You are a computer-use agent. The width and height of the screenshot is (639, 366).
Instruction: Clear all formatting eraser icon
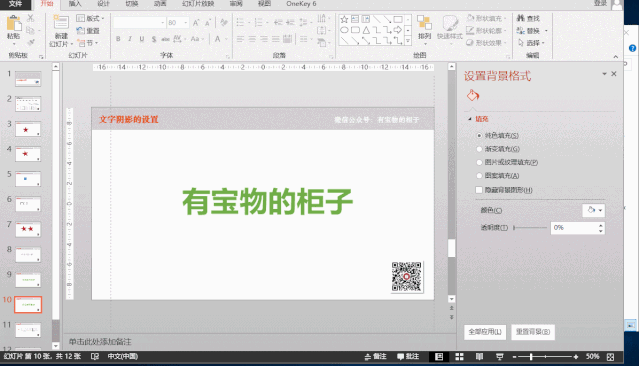(x=224, y=22)
